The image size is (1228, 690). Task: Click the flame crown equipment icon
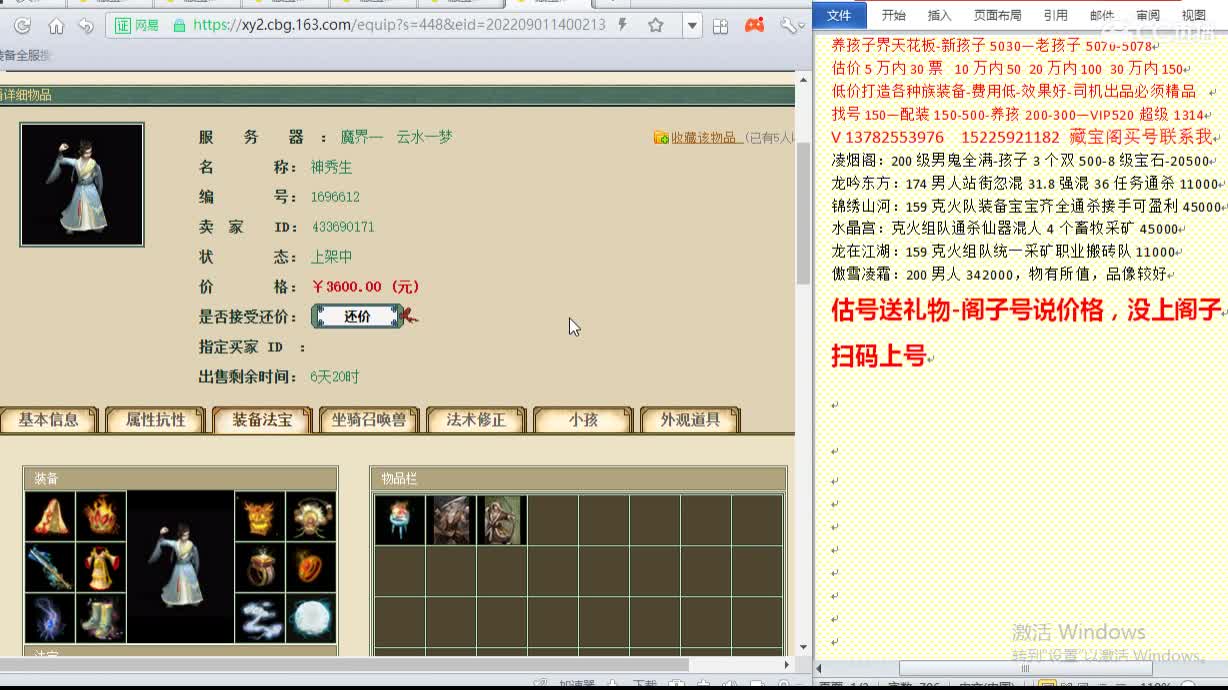point(101,516)
